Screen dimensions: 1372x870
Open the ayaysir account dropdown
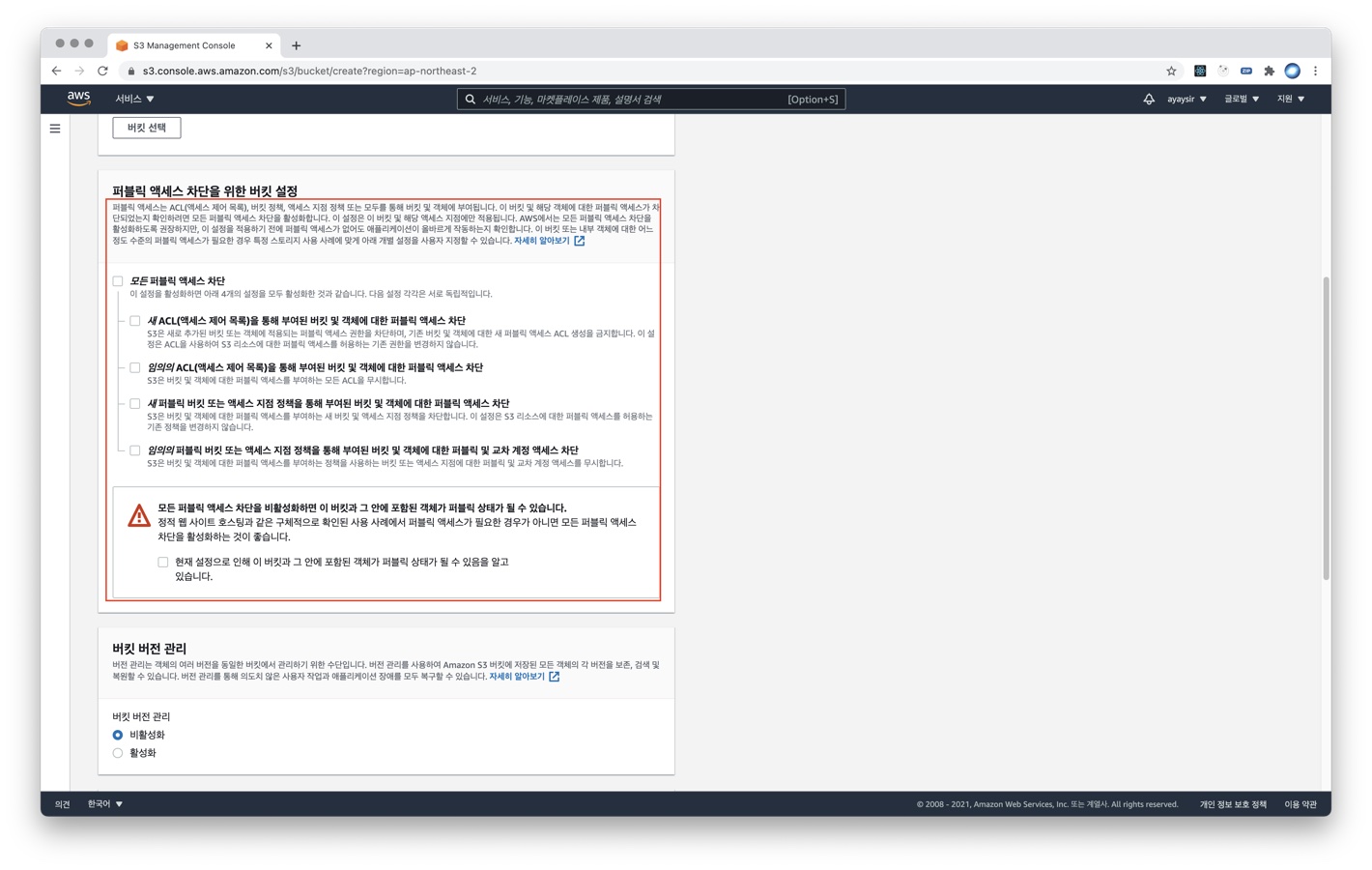tap(1186, 99)
